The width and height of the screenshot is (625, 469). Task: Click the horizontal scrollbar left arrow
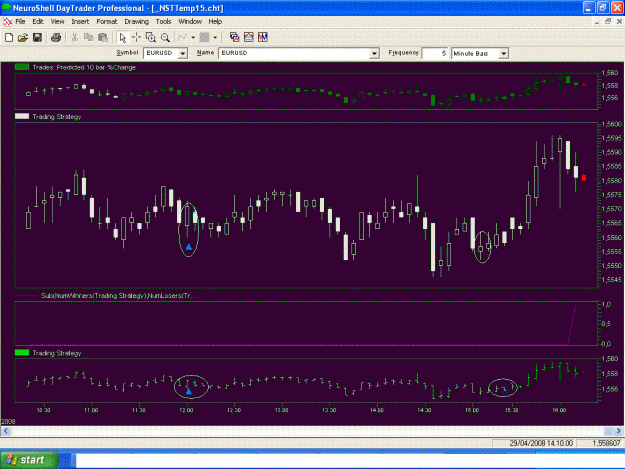pyautogui.click(x=6, y=431)
